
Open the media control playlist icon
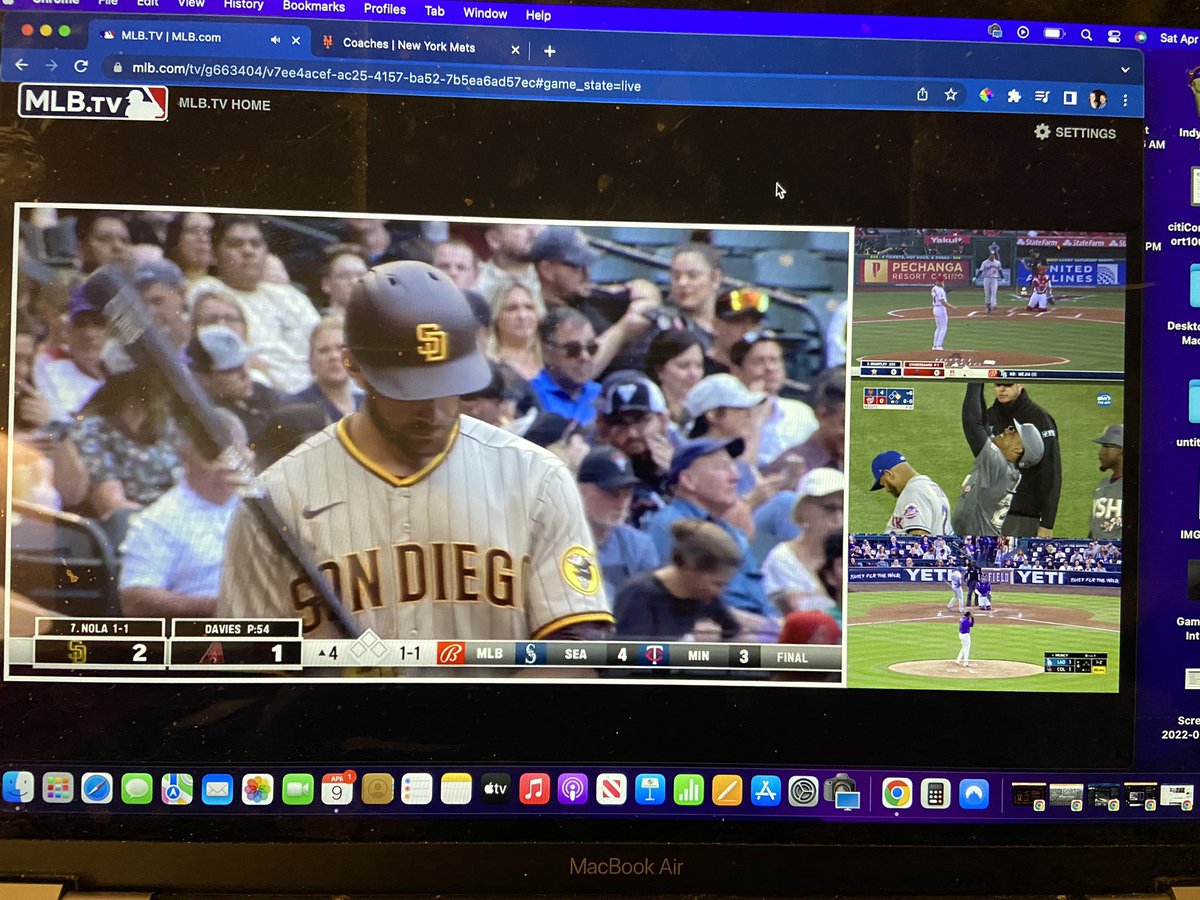(1042, 97)
